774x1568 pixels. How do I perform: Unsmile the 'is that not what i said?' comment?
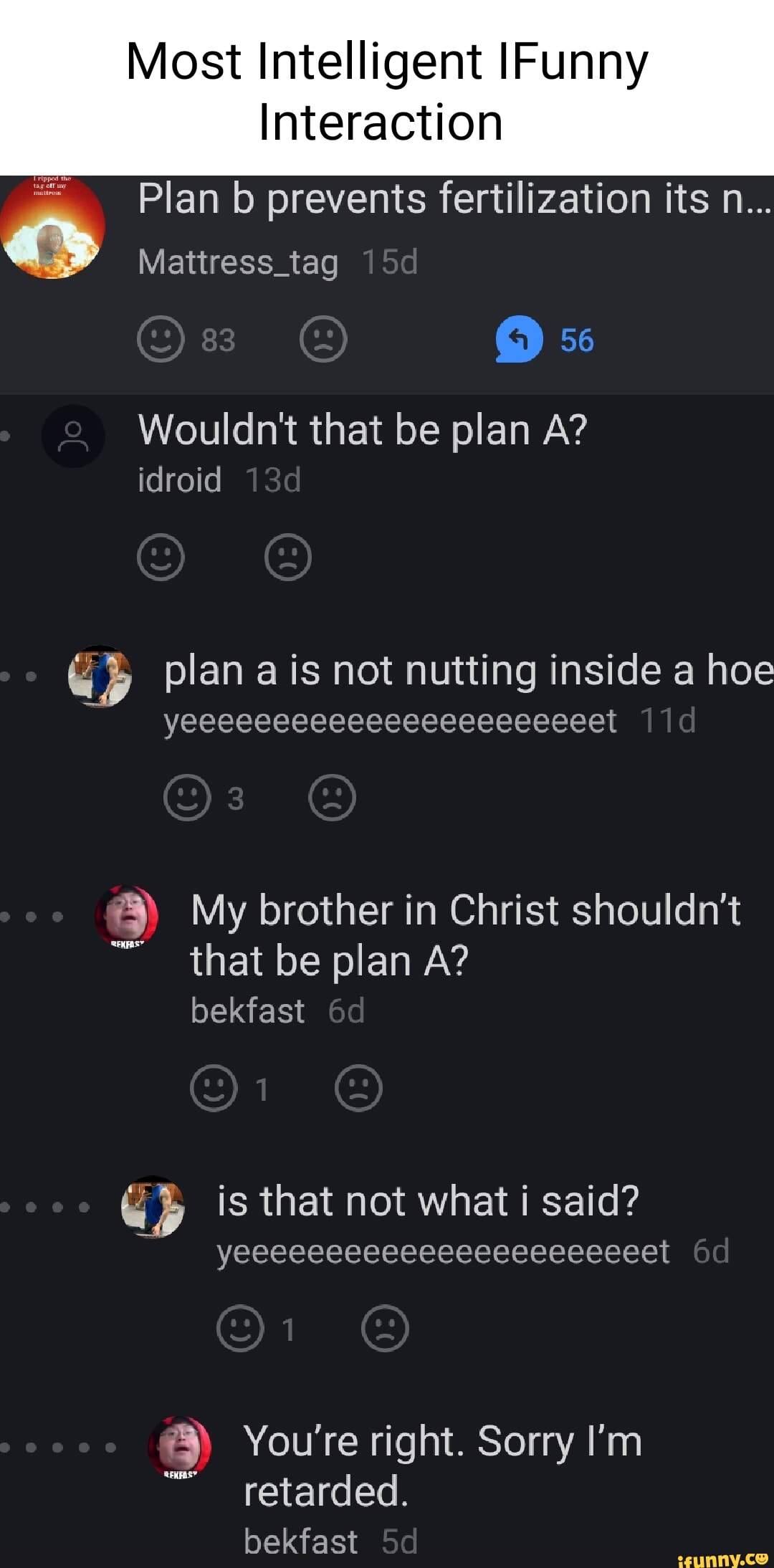(385, 1329)
